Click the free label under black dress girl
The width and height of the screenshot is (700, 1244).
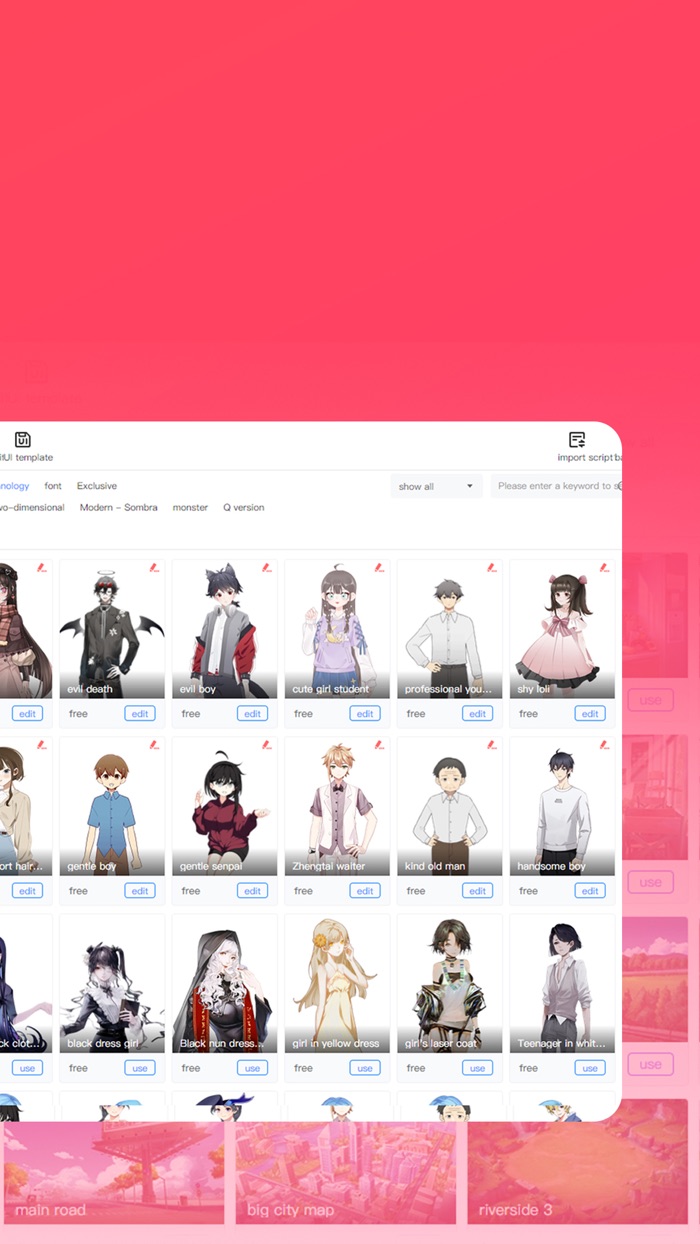coord(78,1068)
